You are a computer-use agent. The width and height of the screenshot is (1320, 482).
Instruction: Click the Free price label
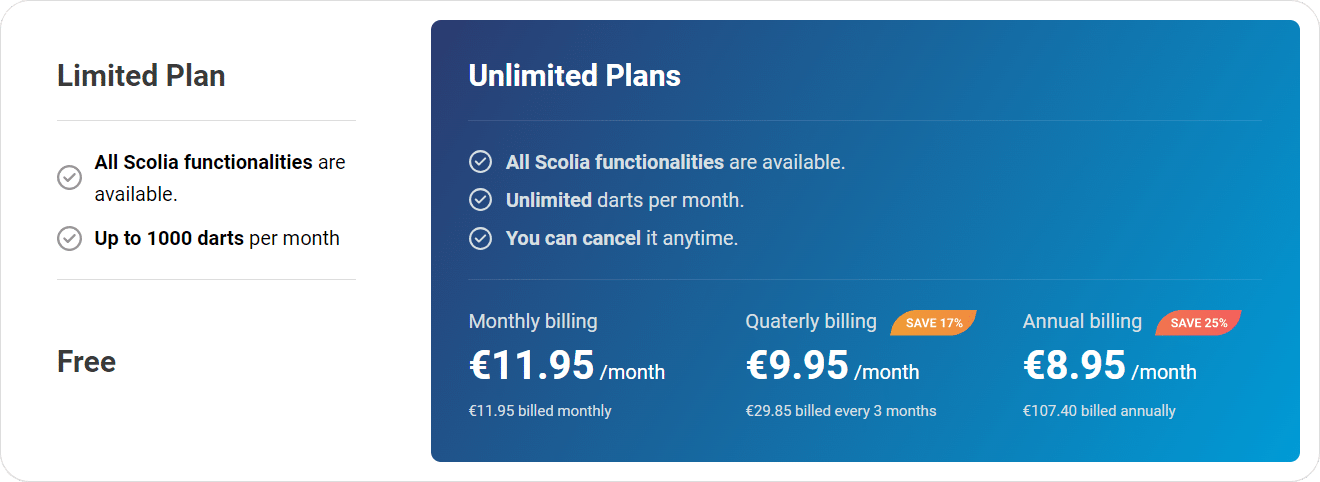coord(87,361)
